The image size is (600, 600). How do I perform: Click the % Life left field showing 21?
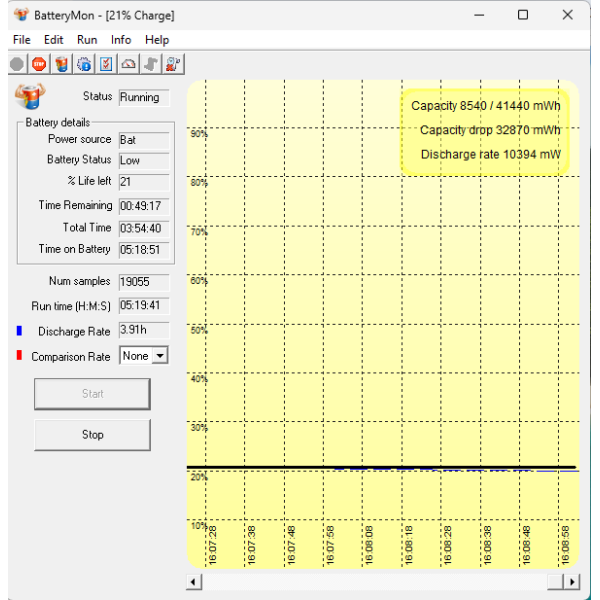pyautogui.click(x=144, y=182)
